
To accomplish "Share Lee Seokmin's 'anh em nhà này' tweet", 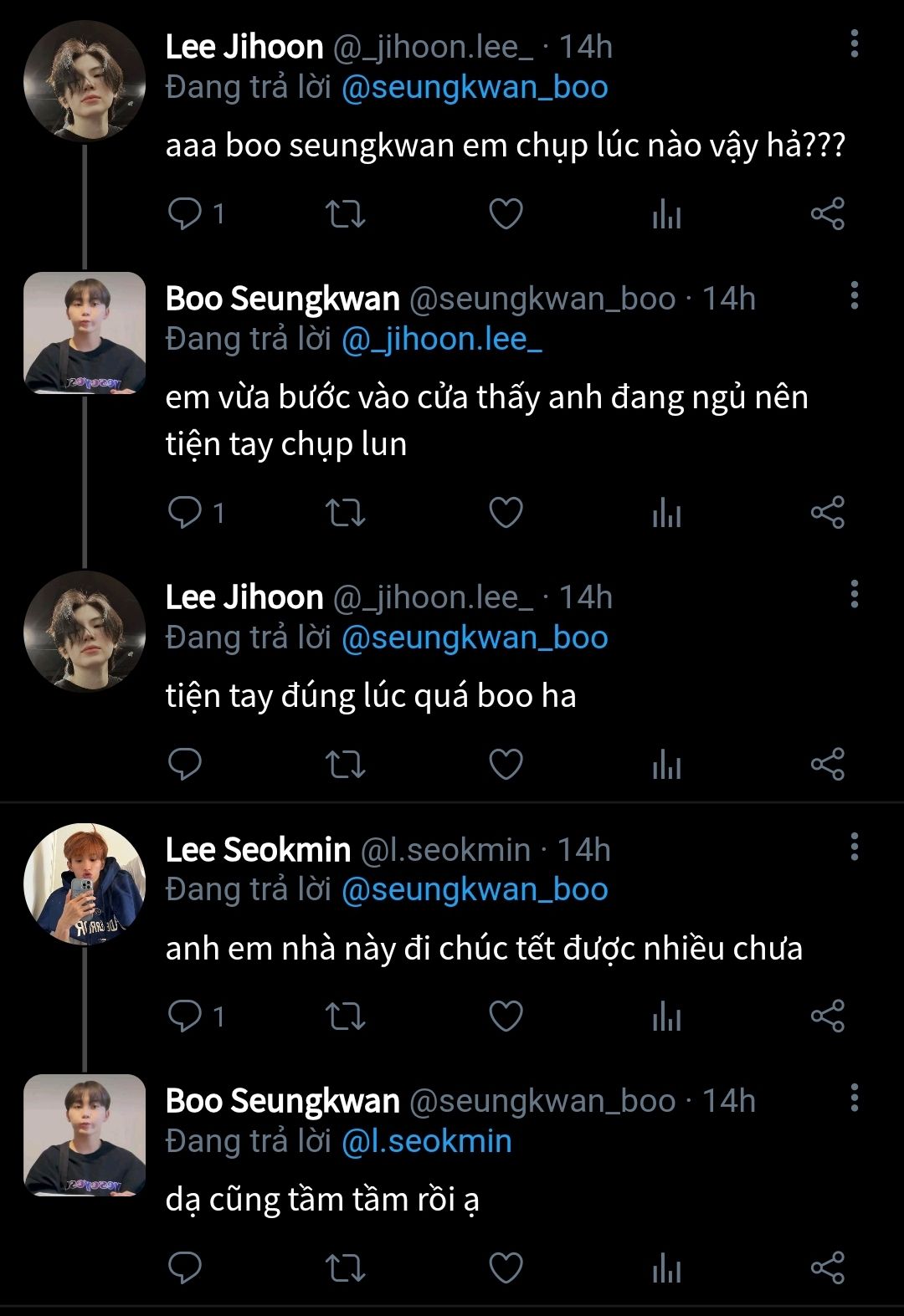I will pyautogui.click(x=827, y=1016).
